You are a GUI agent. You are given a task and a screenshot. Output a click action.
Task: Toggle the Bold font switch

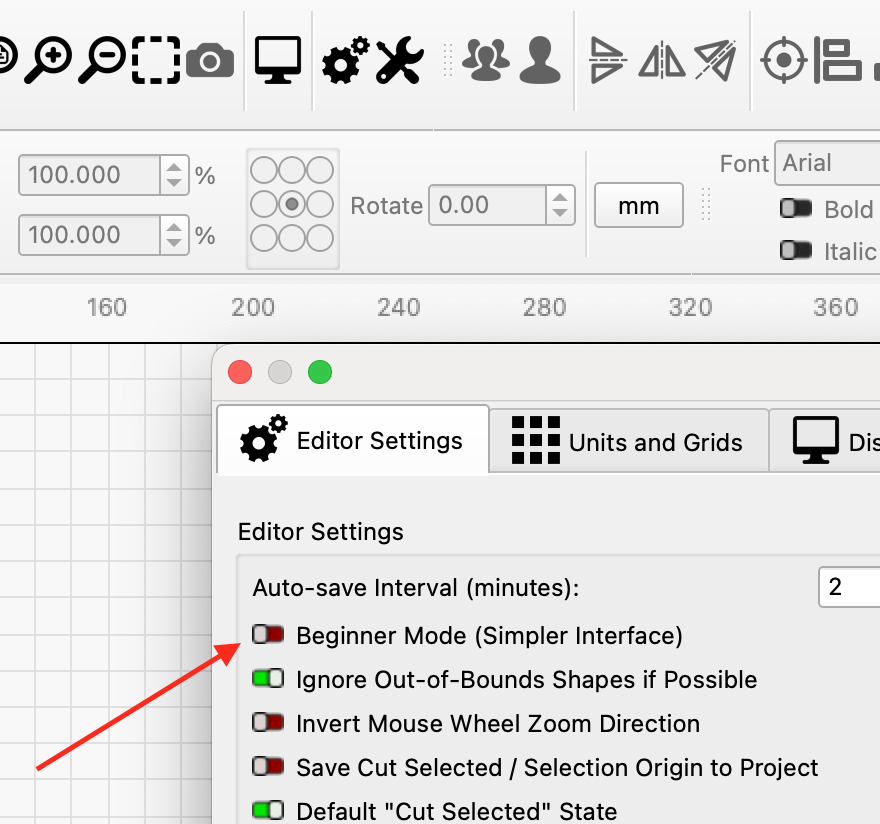click(796, 208)
